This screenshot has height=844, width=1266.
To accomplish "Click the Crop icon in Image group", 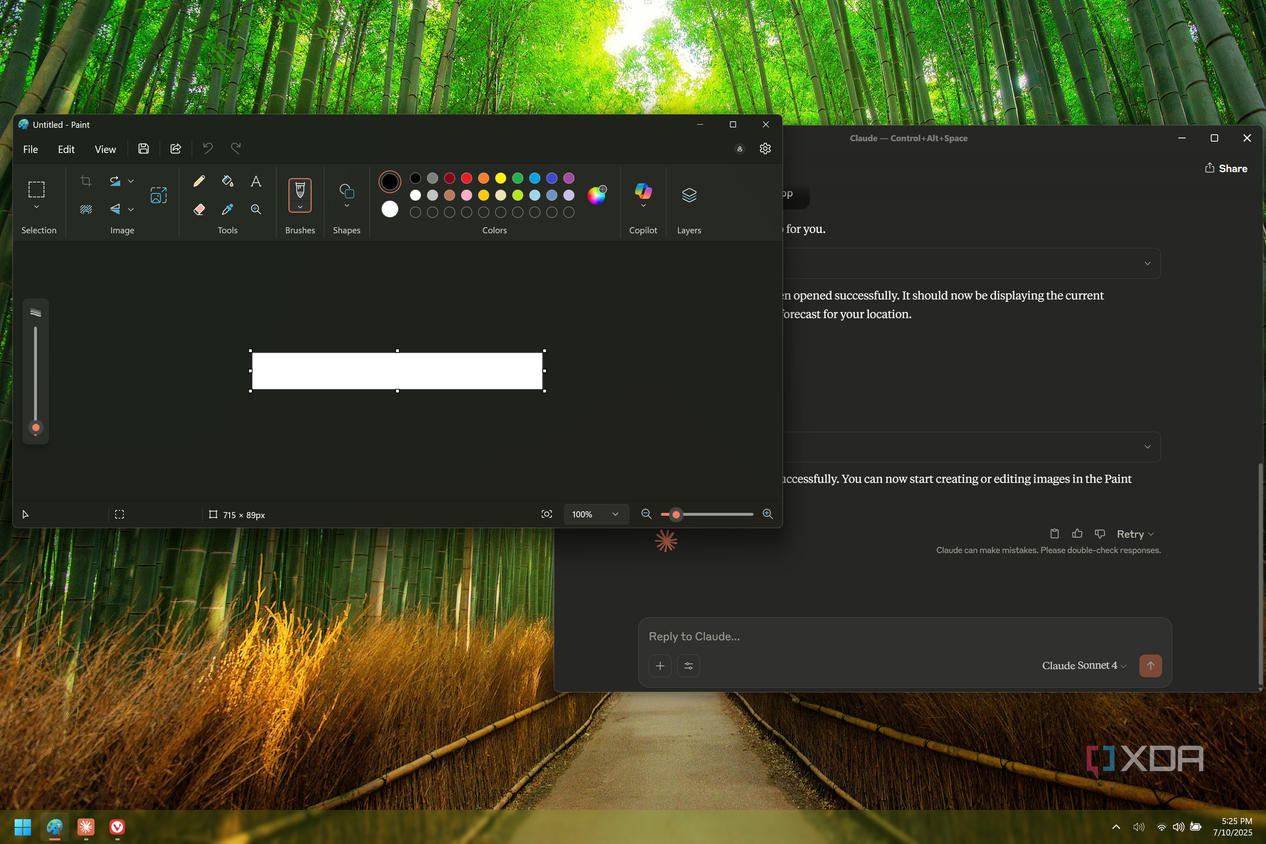I will [x=86, y=181].
